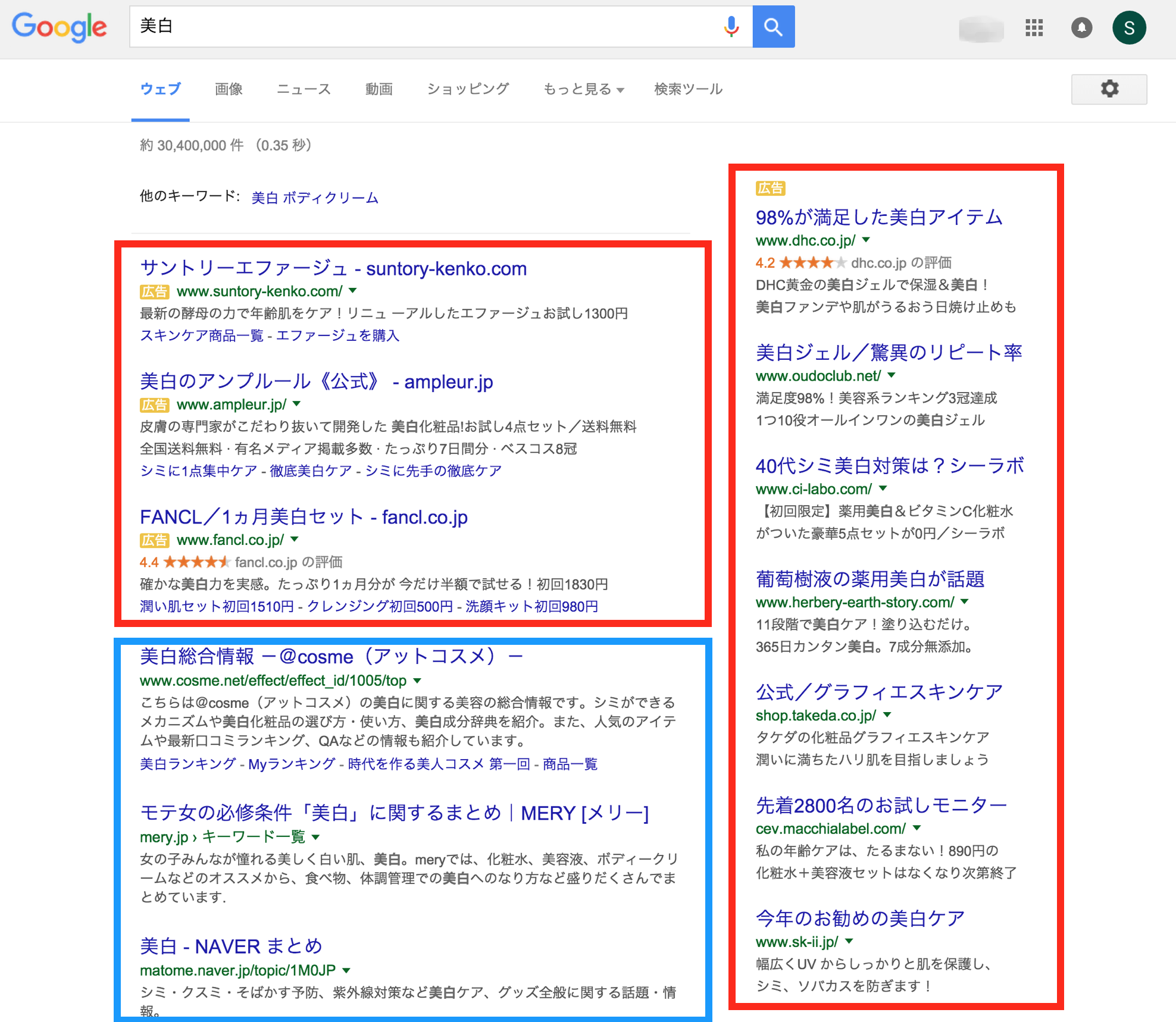This screenshot has height=1022, width=1176.
Task: Open 美白のアンプルール《公式》 ad link
Action: click(316, 381)
